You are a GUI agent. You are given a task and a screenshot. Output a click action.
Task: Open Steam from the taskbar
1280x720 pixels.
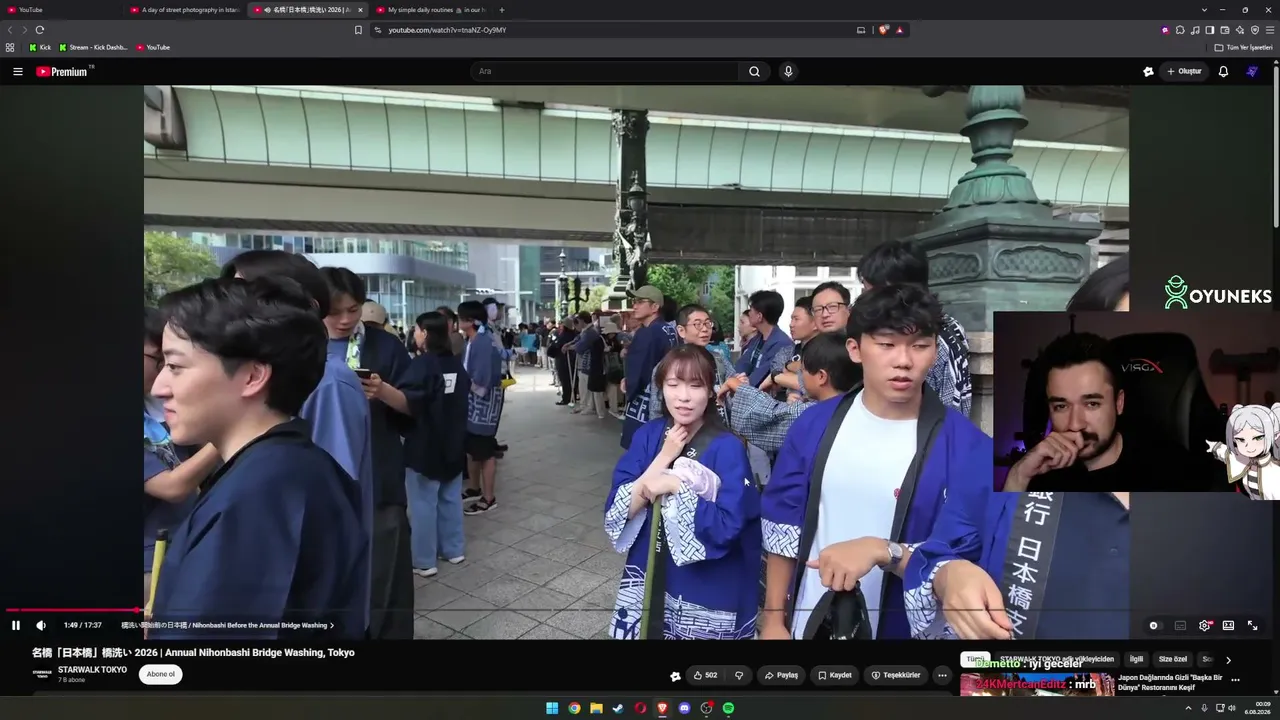(618, 708)
